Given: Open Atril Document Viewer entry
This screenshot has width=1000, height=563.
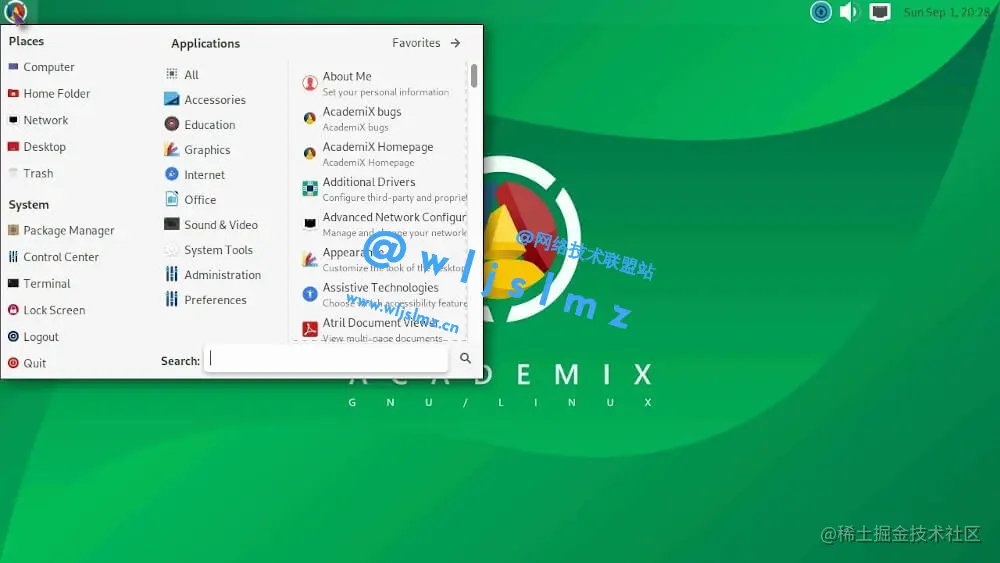Looking at the screenshot, I should click(x=383, y=329).
